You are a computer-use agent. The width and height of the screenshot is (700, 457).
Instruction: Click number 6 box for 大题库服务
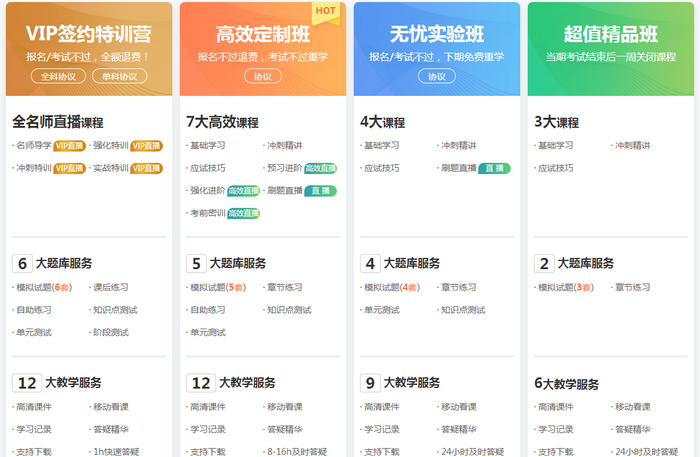pos(22,264)
